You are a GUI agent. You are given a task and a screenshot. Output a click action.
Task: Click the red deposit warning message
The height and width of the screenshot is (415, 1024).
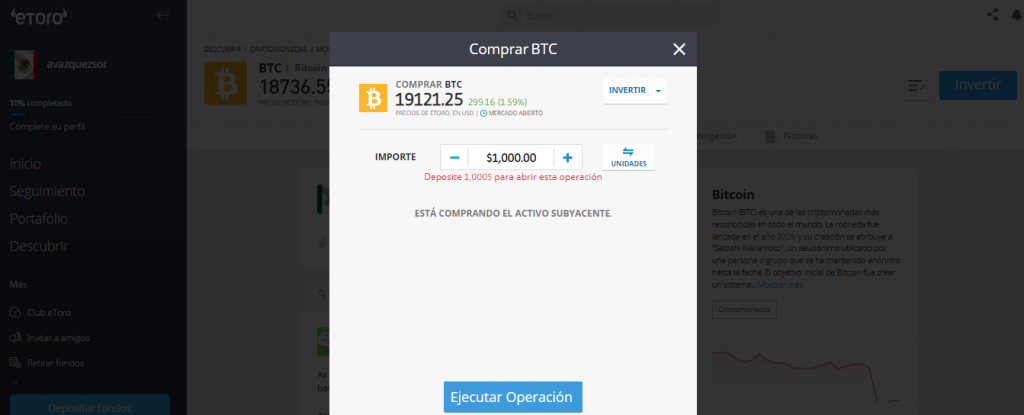tap(513, 177)
